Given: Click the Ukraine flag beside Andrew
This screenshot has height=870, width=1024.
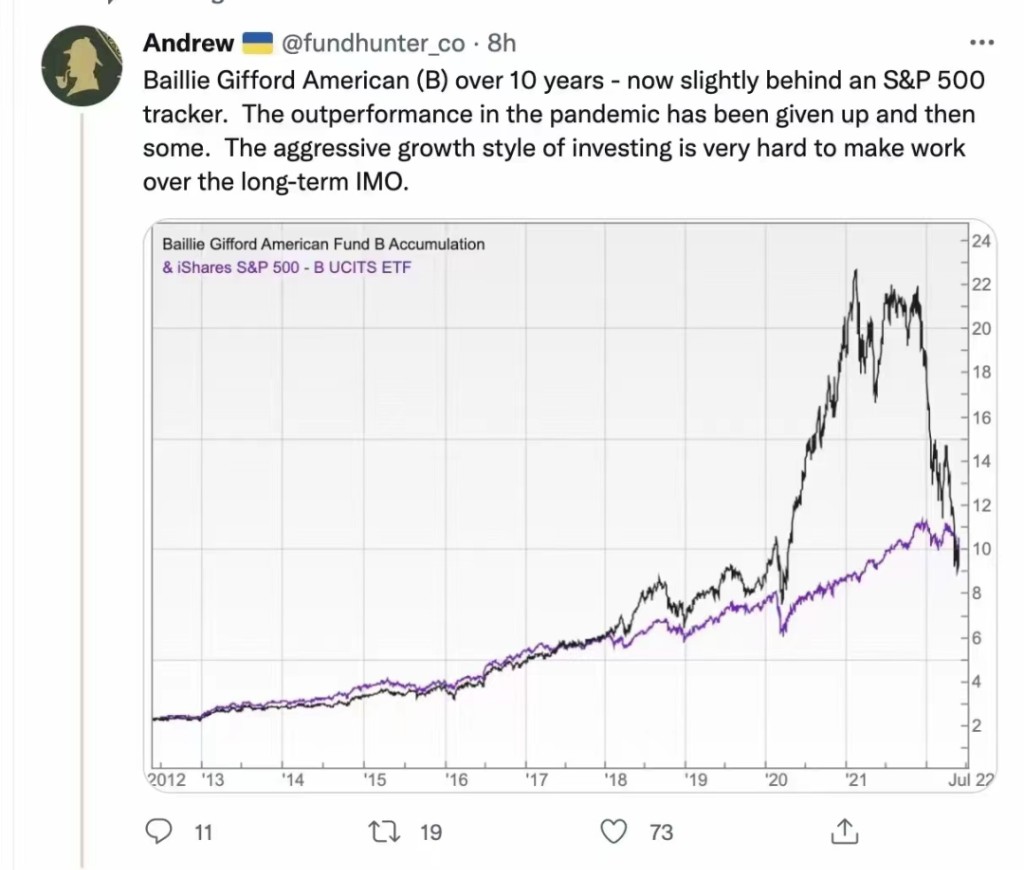Looking at the screenshot, I should [x=257, y=43].
